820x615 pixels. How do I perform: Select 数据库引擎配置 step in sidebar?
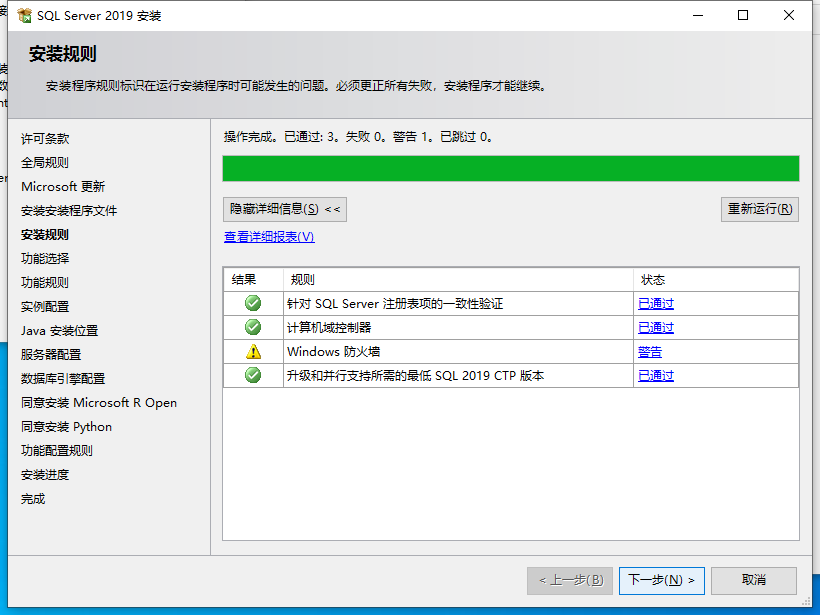click(63, 379)
